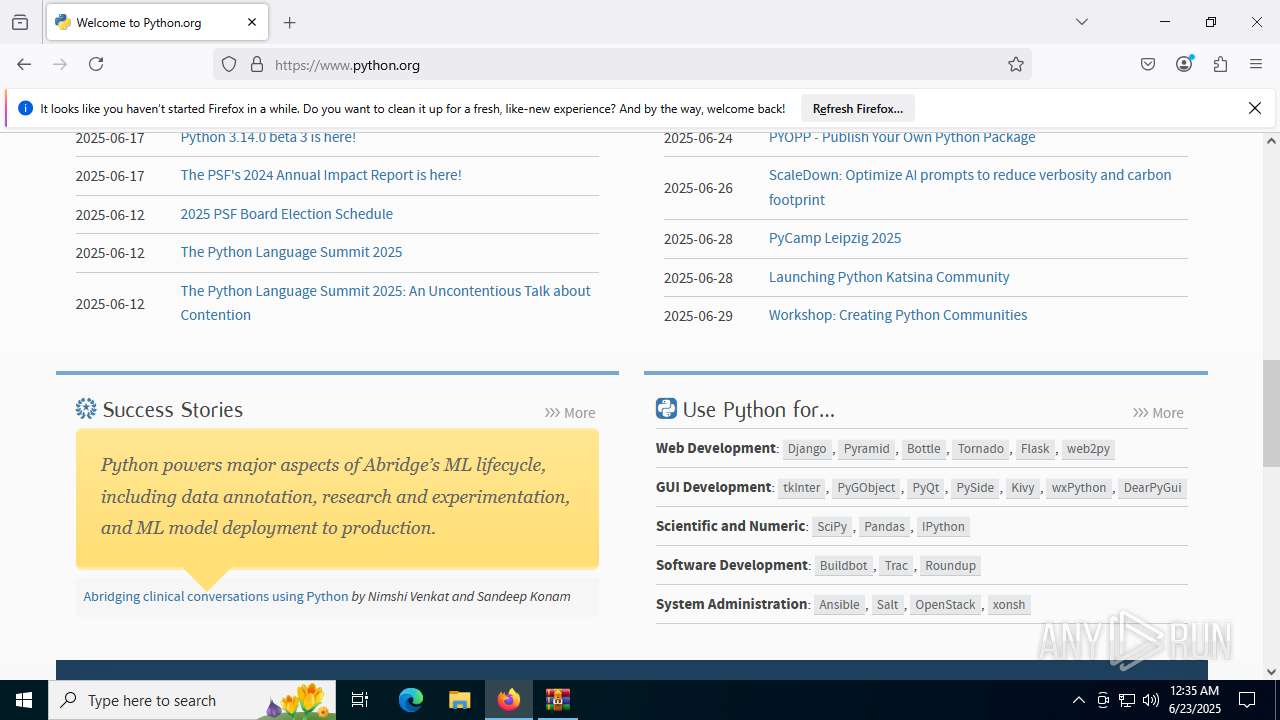Viewport: 1280px width, 720px height.
Task: Go forward to the next page
Action: point(60,64)
